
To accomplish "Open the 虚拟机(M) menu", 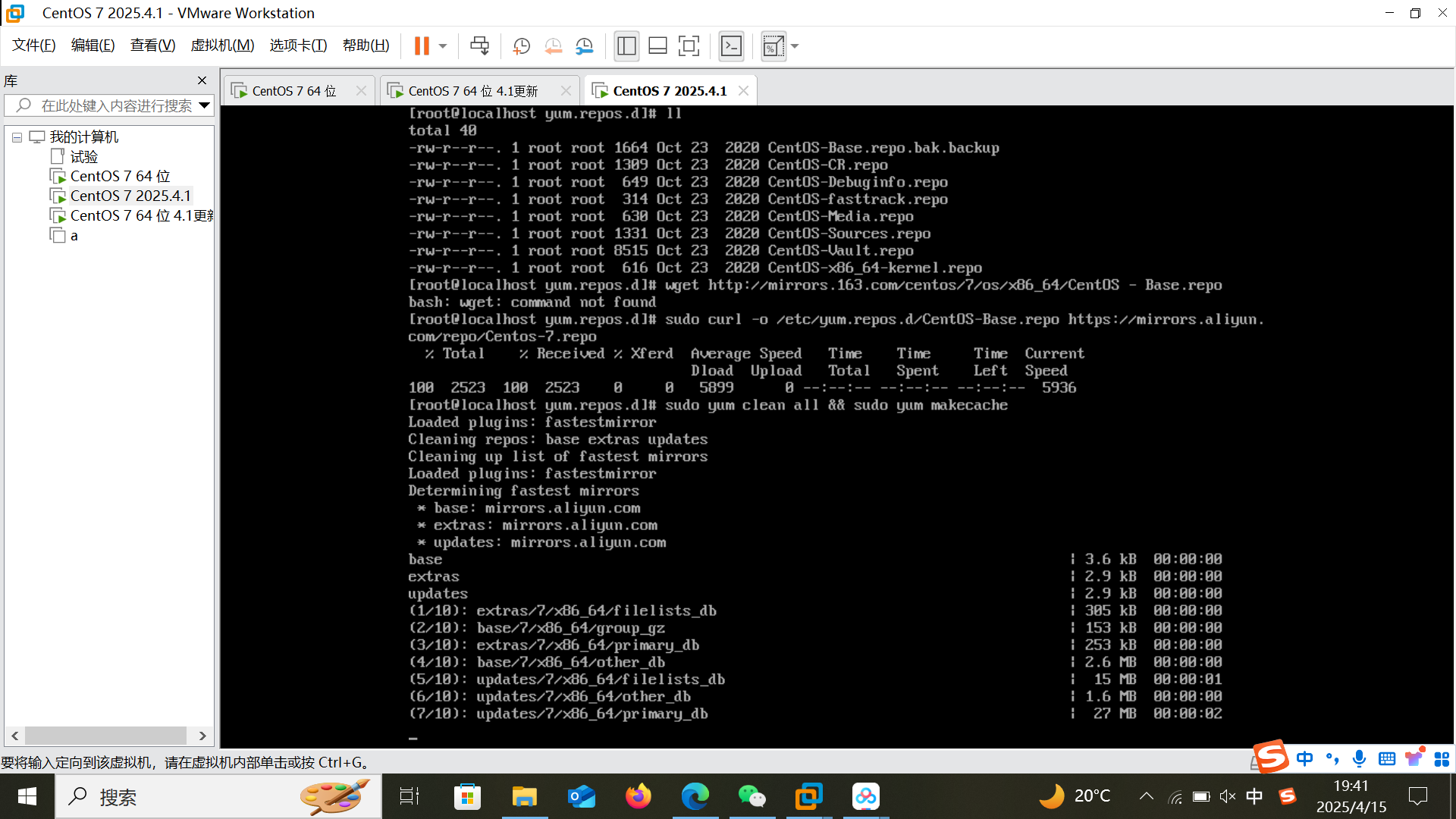I will tap(222, 45).
